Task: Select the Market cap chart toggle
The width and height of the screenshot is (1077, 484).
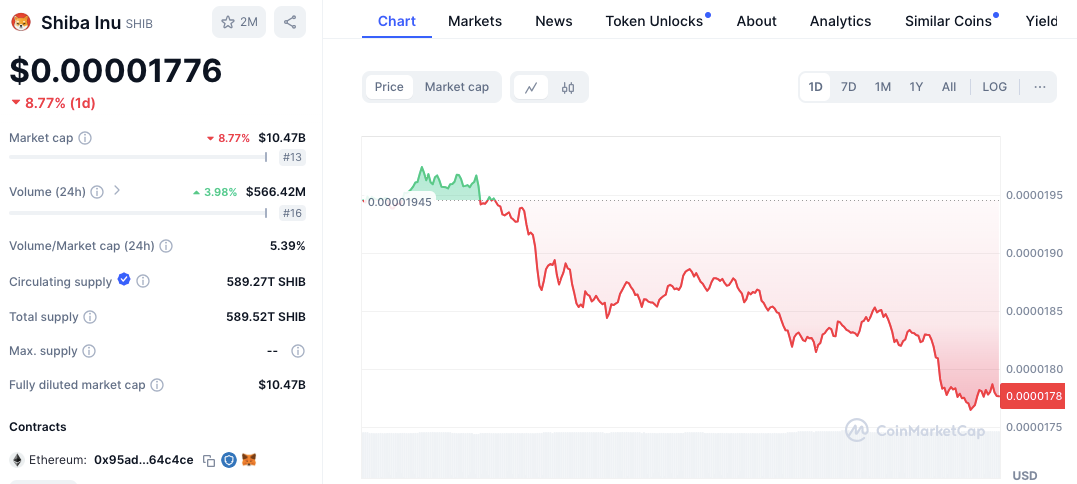Action: (457, 87)
